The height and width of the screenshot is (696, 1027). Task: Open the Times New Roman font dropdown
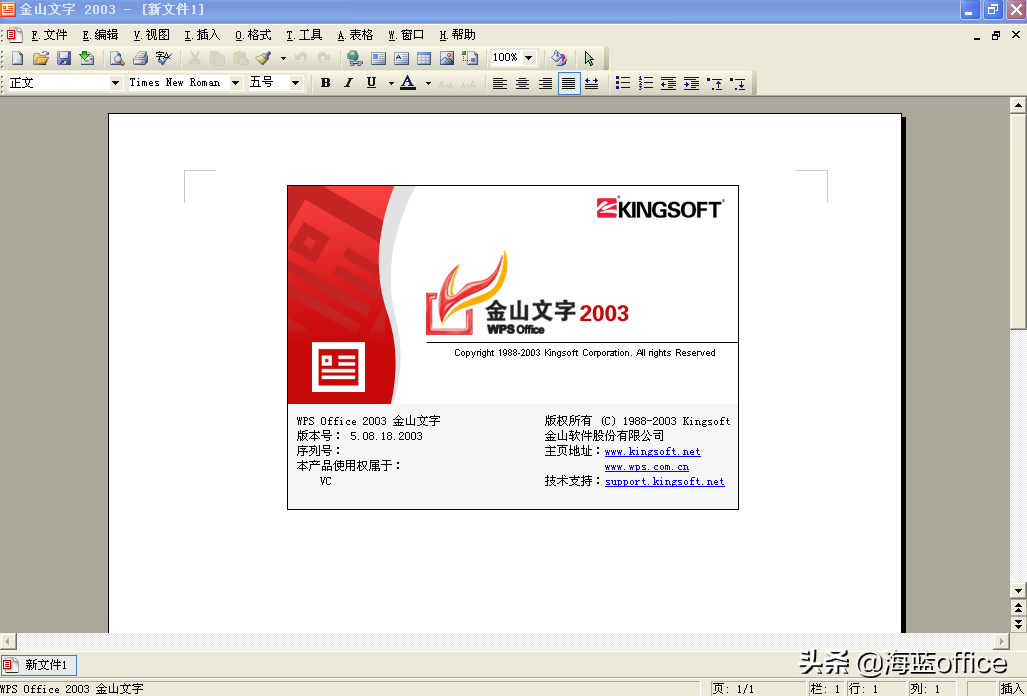point(235,82)
